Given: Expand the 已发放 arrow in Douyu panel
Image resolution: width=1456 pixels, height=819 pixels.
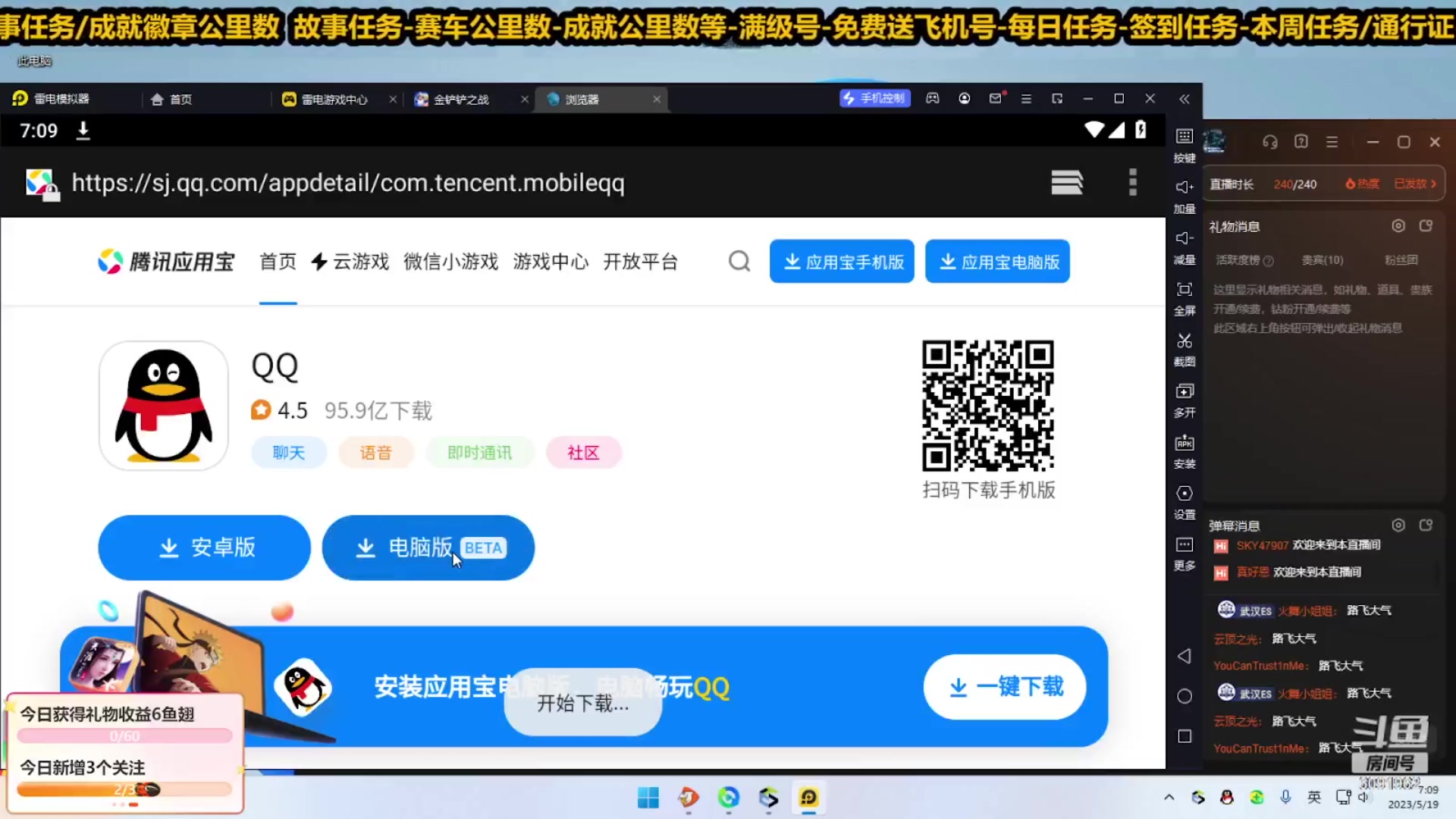Looking at the screenshot, I should click(1416, 184).
